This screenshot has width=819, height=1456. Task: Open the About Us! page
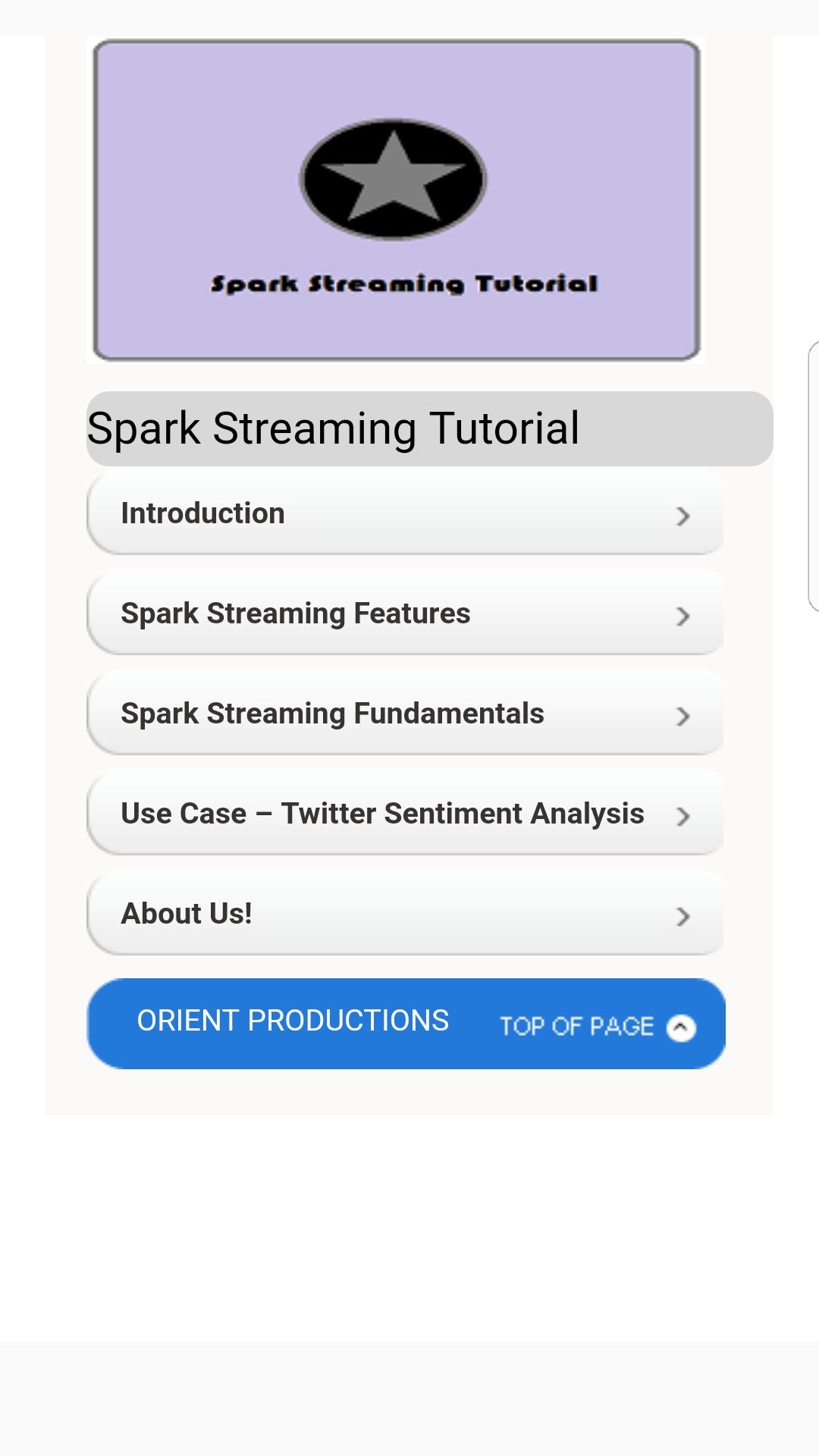[406, 913]
